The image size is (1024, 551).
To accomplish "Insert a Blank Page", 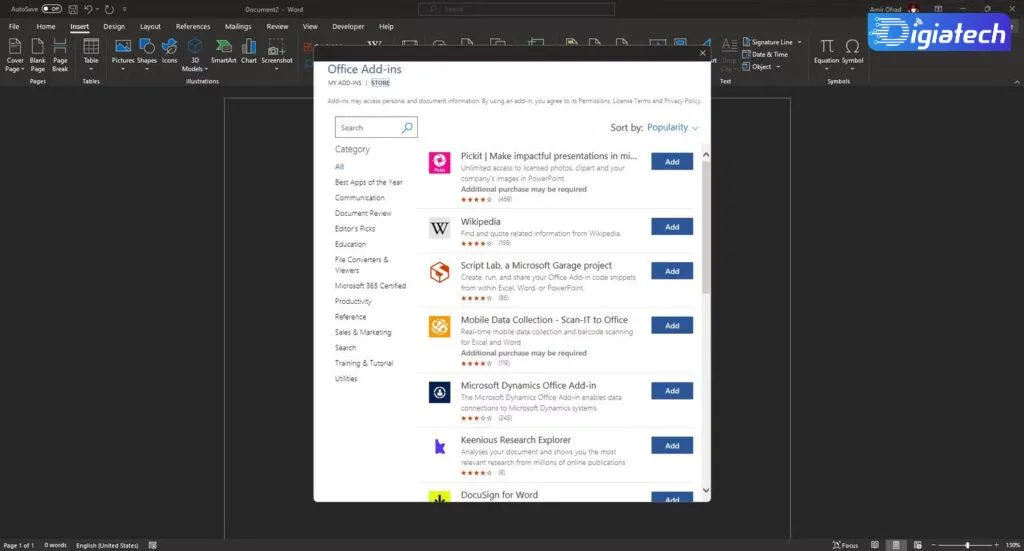I will click(38, 55).
